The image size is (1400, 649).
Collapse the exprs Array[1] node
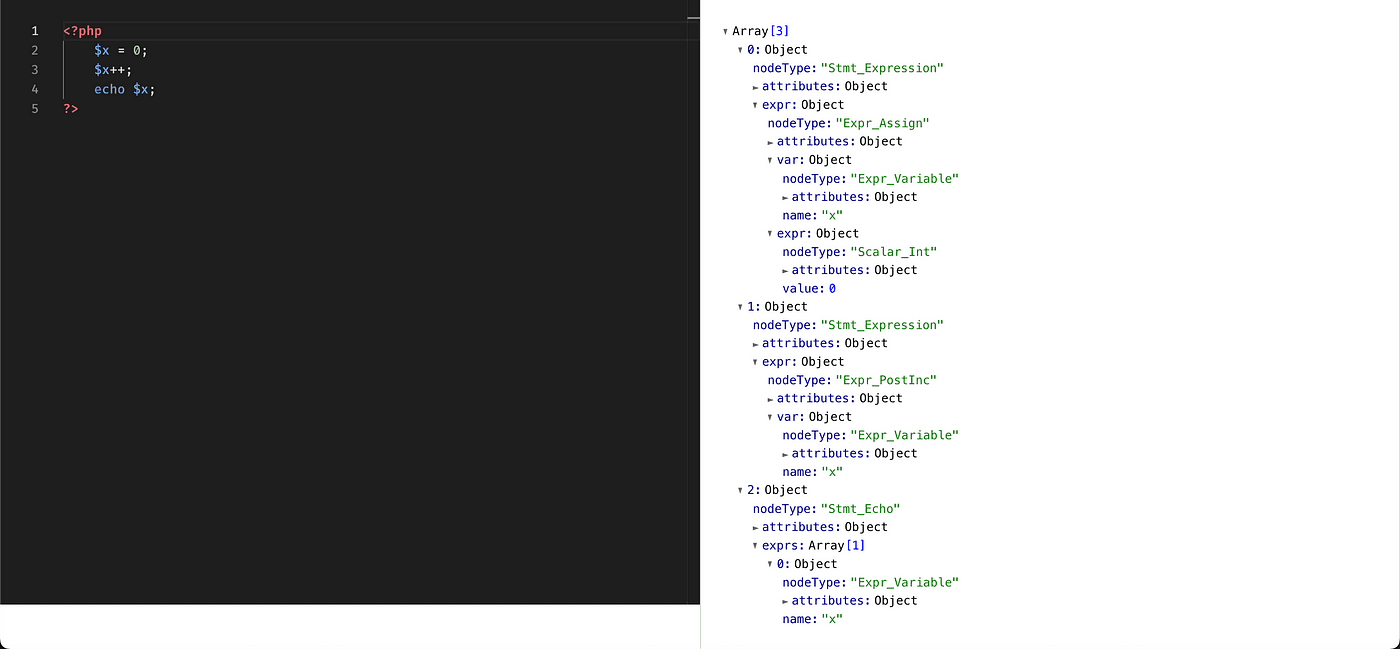[754, 545]
